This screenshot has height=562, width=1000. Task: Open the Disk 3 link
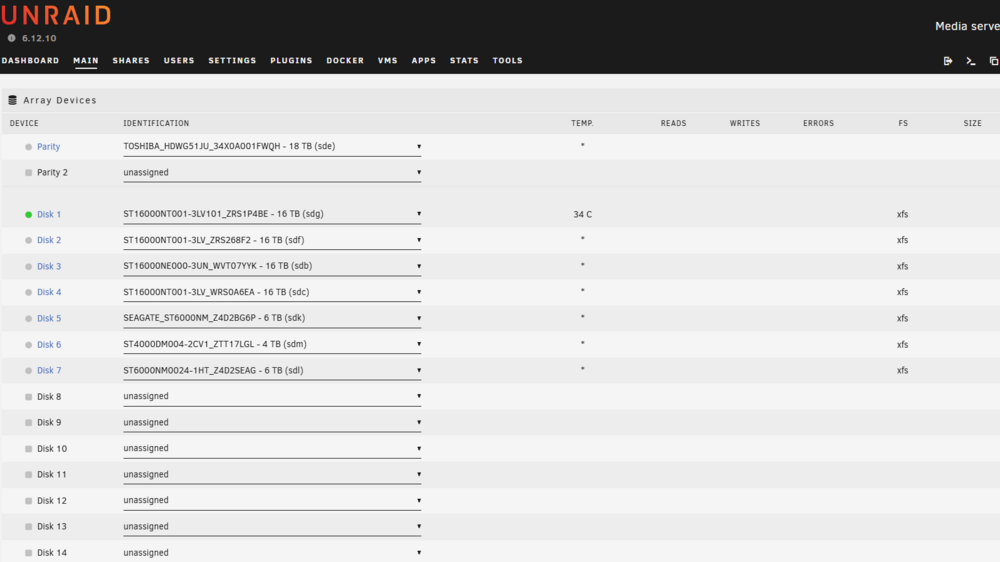point(49,267)
